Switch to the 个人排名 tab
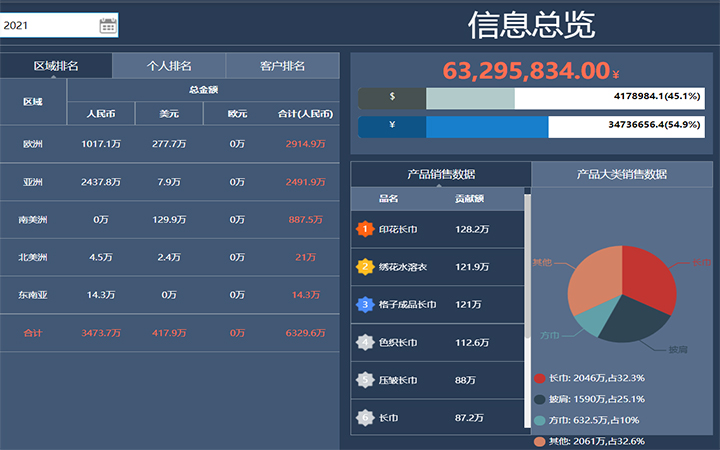720x450 pixels. click(169, 66)
